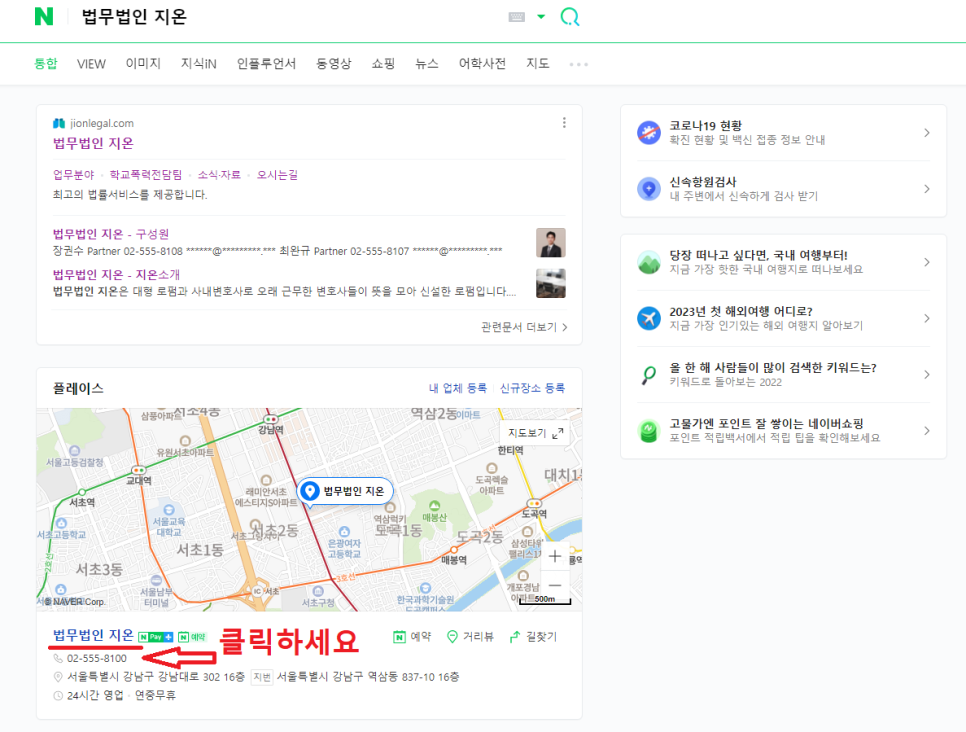
Task: Open the 법무법인 지온 - 구성원 link
Action: (111, 234)
